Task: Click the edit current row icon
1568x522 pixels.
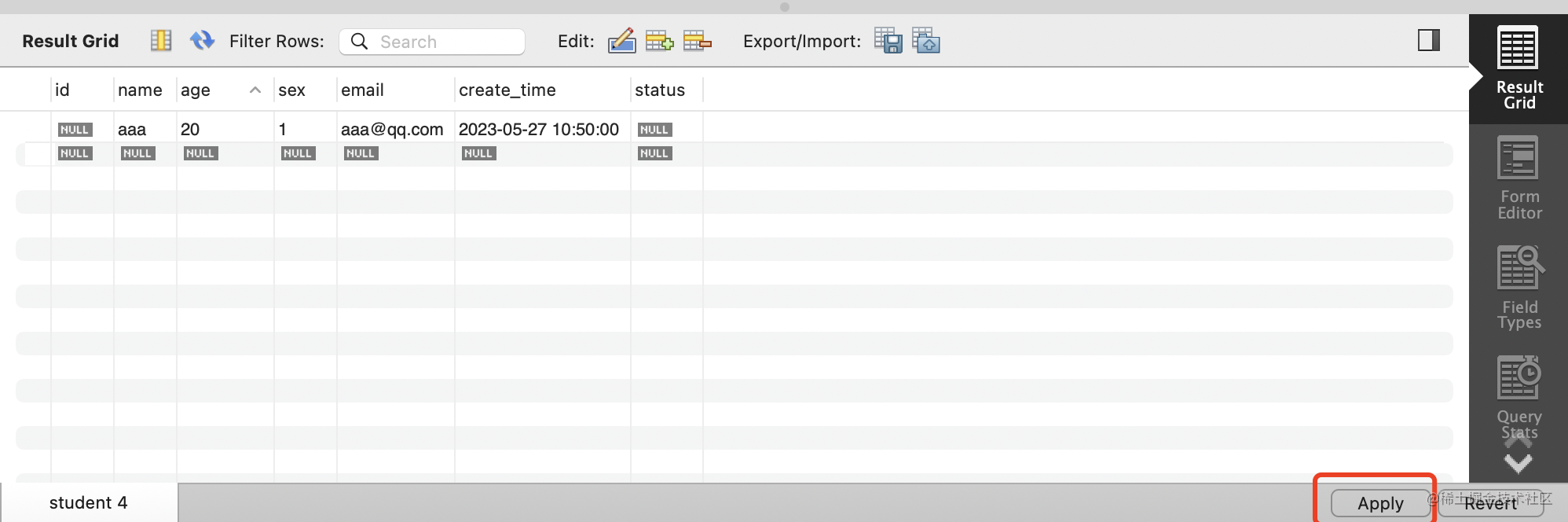Action: click(x=621, y=40)
